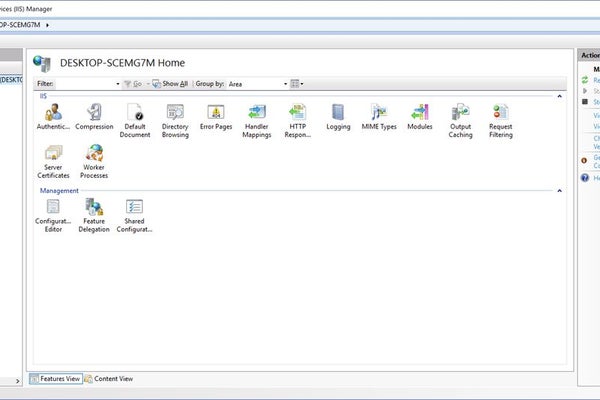Click the Start arrow icon in Actions
The height and width of the screenshot is (400, 600).
pyautogui.click(x=585, y=91)
